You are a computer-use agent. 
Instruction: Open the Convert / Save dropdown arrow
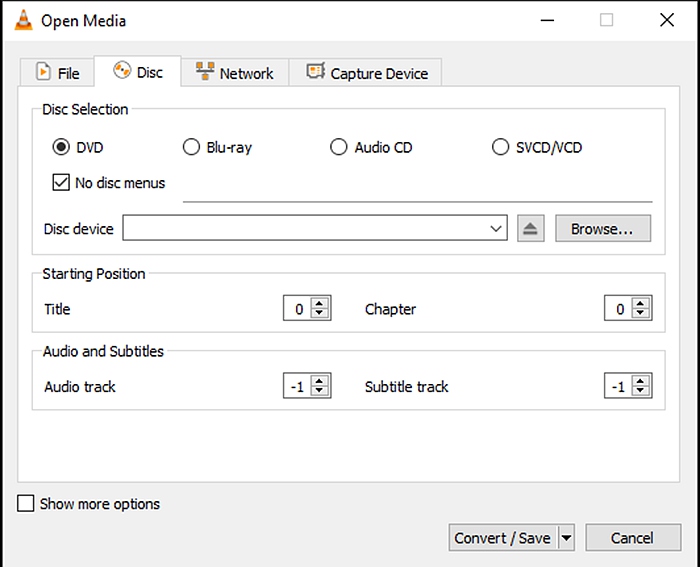pyautogui.click(x=566, y=538)
